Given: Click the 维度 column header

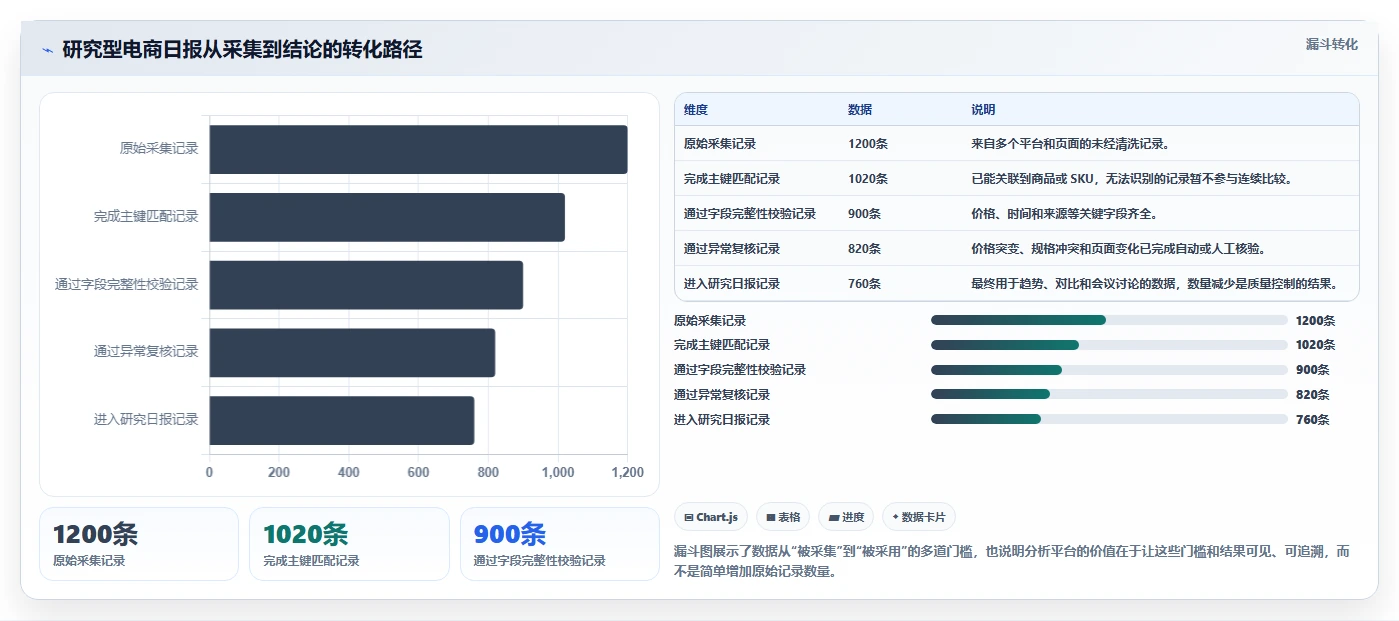Looking at the screenshot, I should point(696,110).
